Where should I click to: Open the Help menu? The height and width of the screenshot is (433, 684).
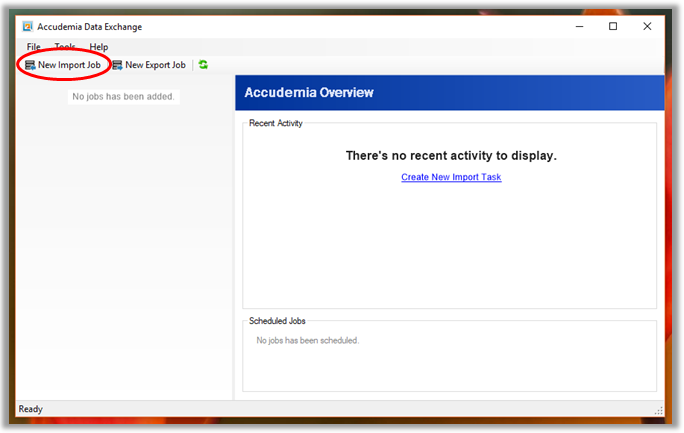coord(99,47)
